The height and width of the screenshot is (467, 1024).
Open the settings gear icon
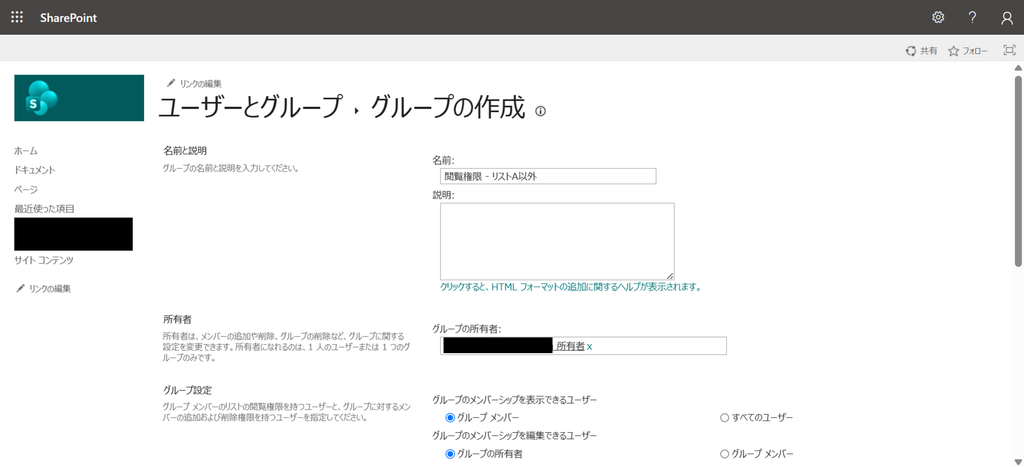pyautogui.click(x=938, y=18)
